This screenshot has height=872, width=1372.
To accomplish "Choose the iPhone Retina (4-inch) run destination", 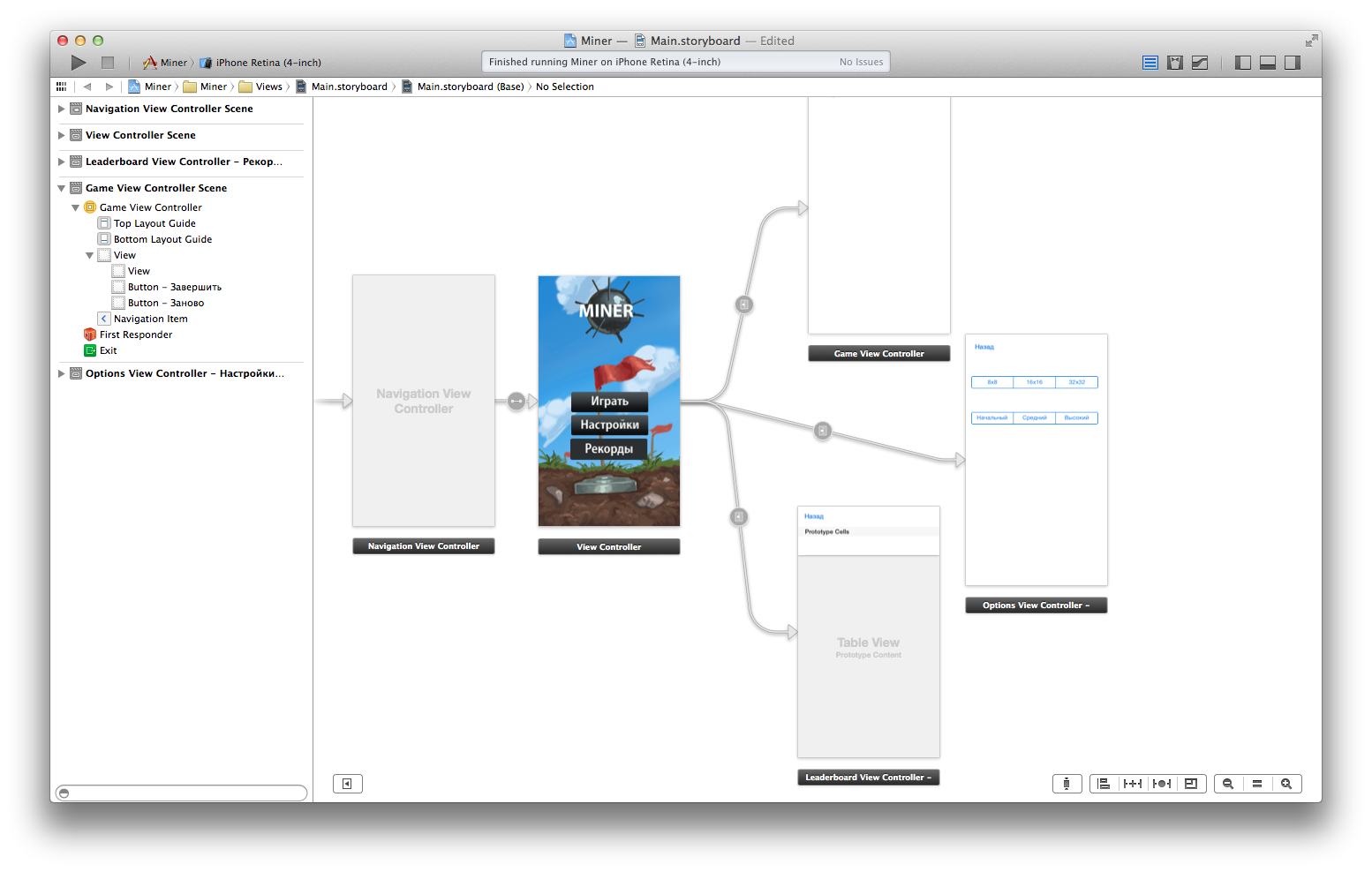I will tap(260, 63).
